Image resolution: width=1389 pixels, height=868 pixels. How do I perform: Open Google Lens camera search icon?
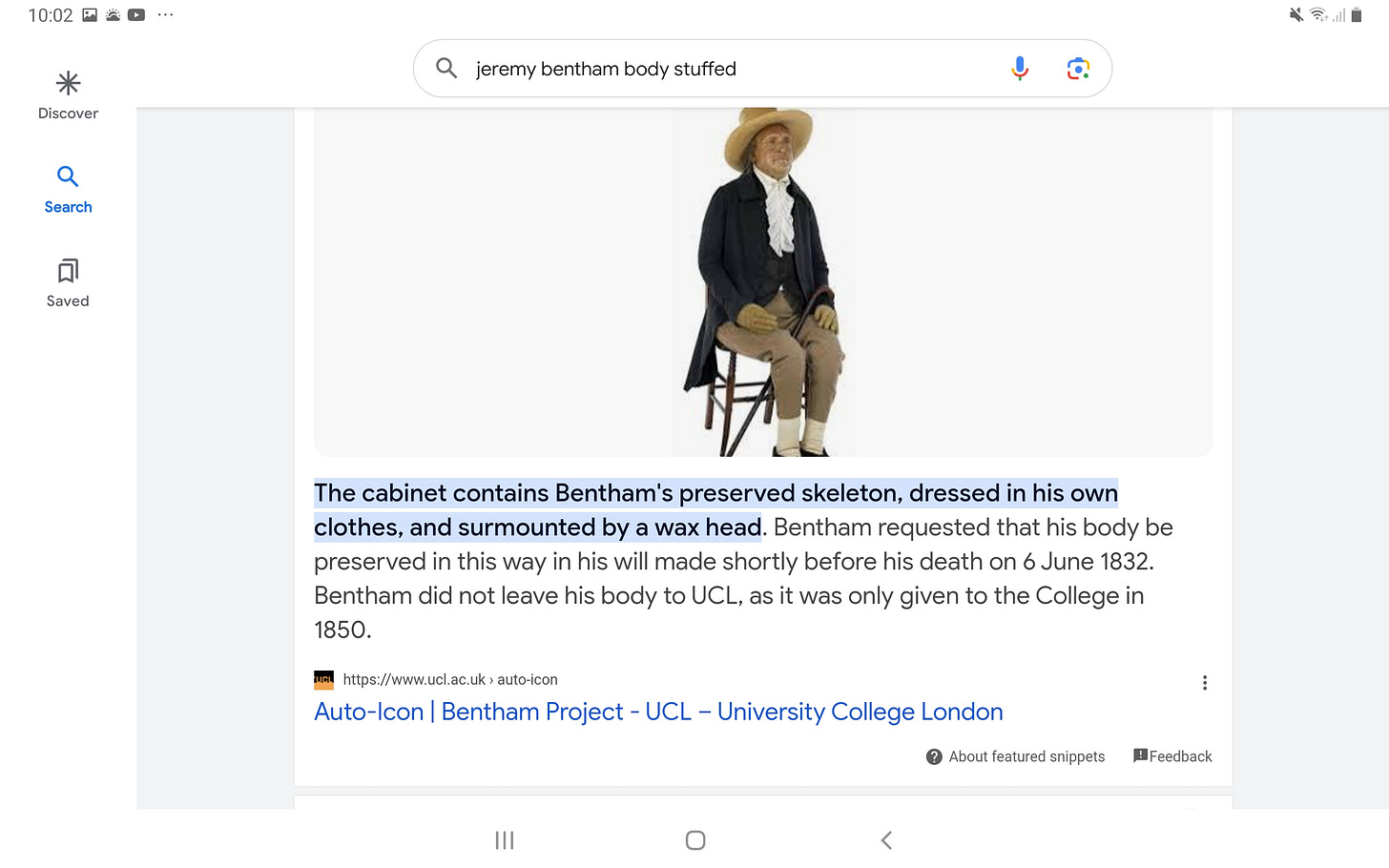point(1078,69)
